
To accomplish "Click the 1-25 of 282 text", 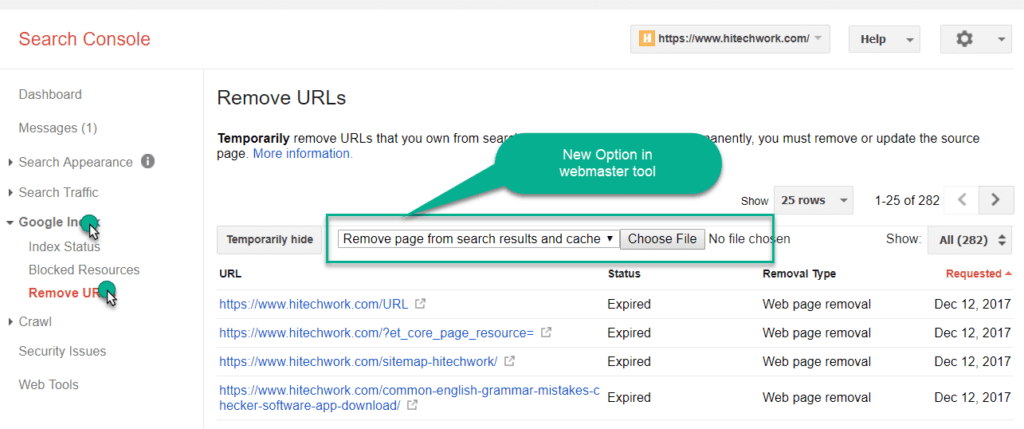I will click(x=907, y=200).
